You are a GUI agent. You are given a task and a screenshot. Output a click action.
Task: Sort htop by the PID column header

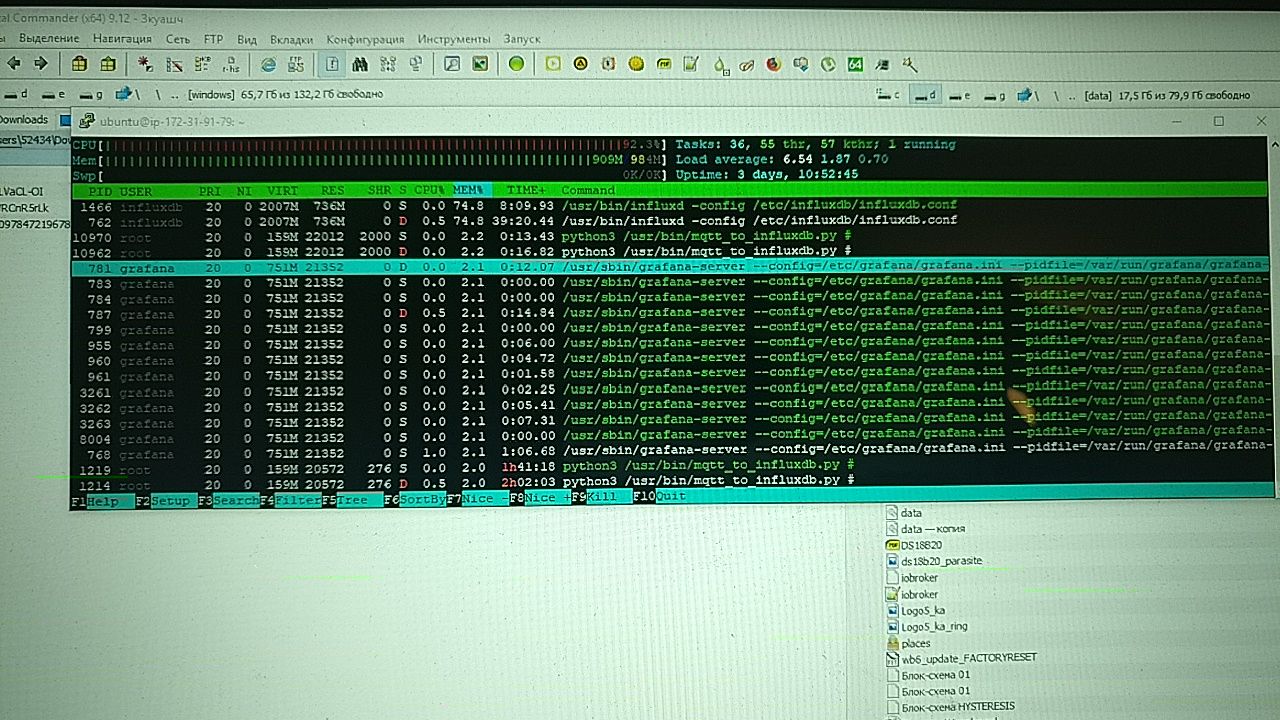[x=100, y=190]
